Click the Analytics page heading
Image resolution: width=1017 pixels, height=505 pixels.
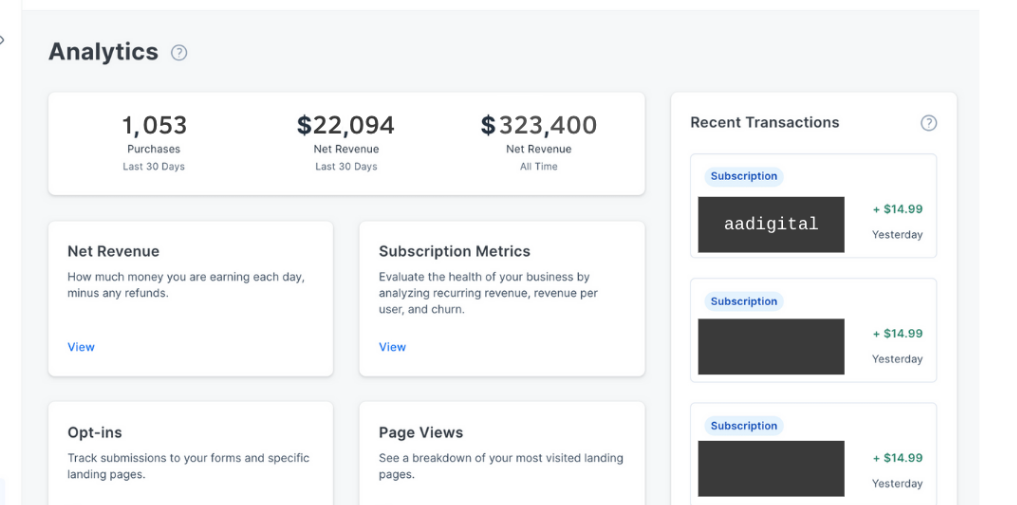[x=103, y=52]
